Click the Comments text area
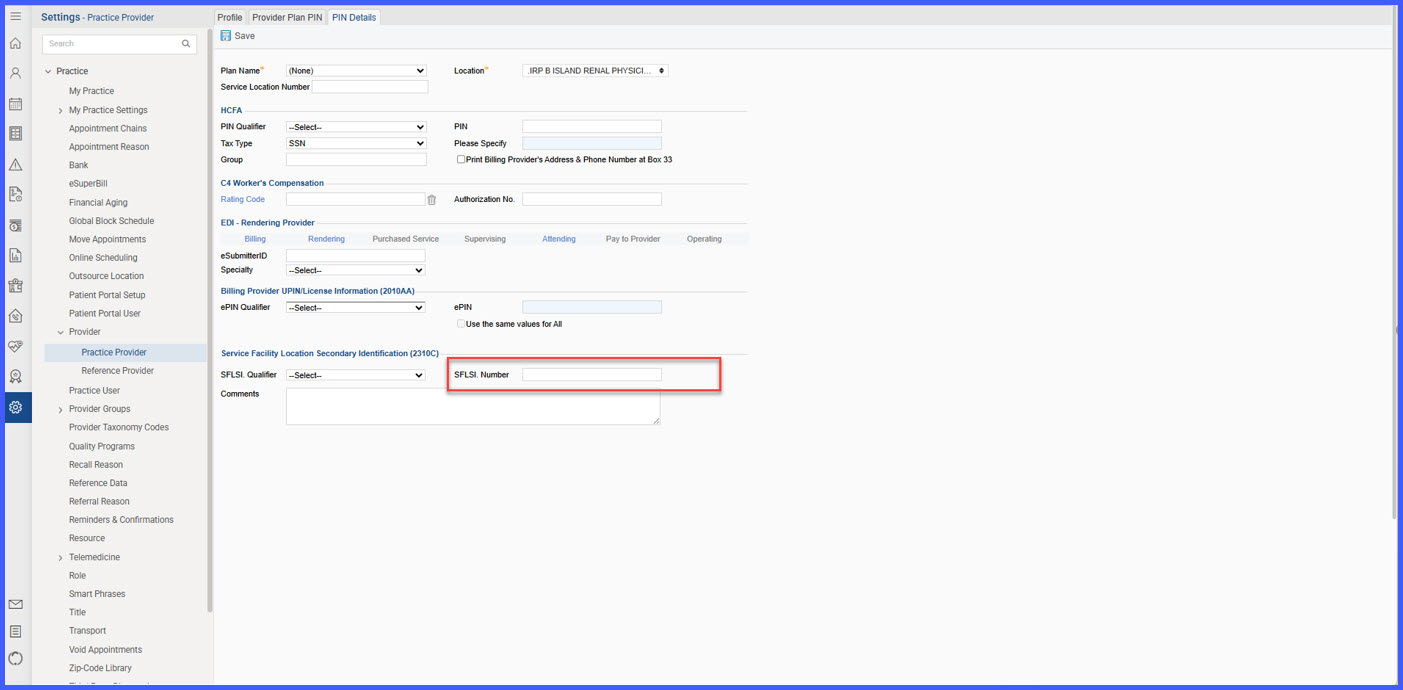The image size is (1403, 690). pos(473,406)
